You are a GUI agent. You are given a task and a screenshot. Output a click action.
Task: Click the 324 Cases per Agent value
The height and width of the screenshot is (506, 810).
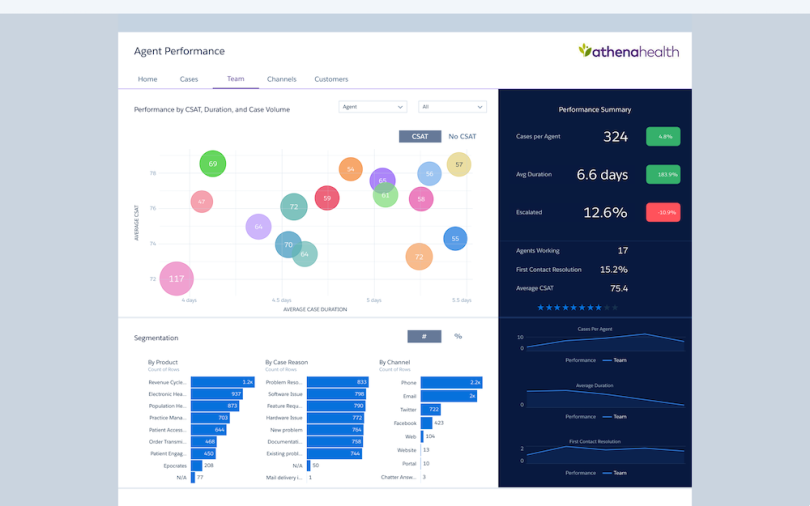coord(616,137)
